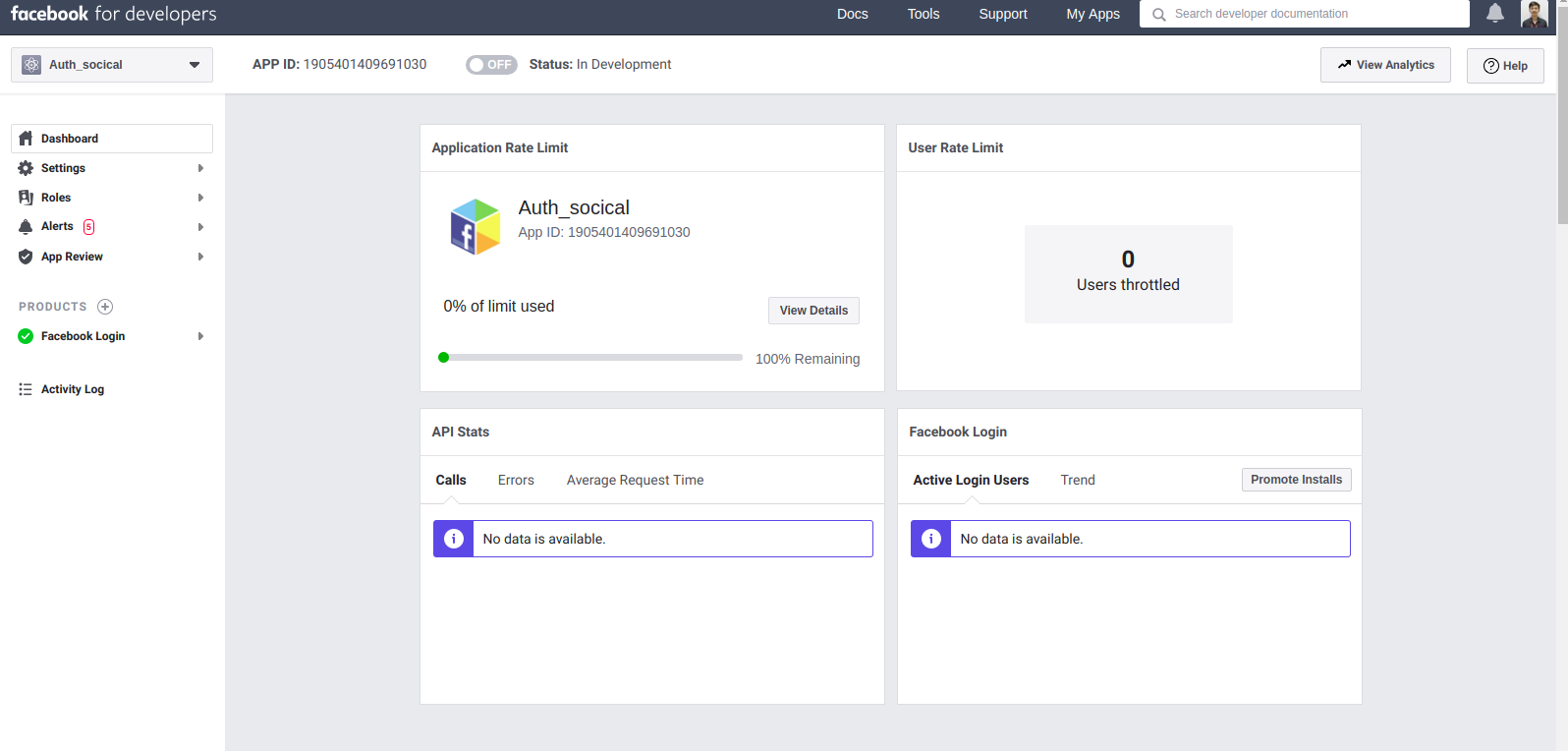The height and width of the screenshot is (751, 1568).
Task: Expand the Facebook Login submenu arrow
Action: [x=200, y=336]
